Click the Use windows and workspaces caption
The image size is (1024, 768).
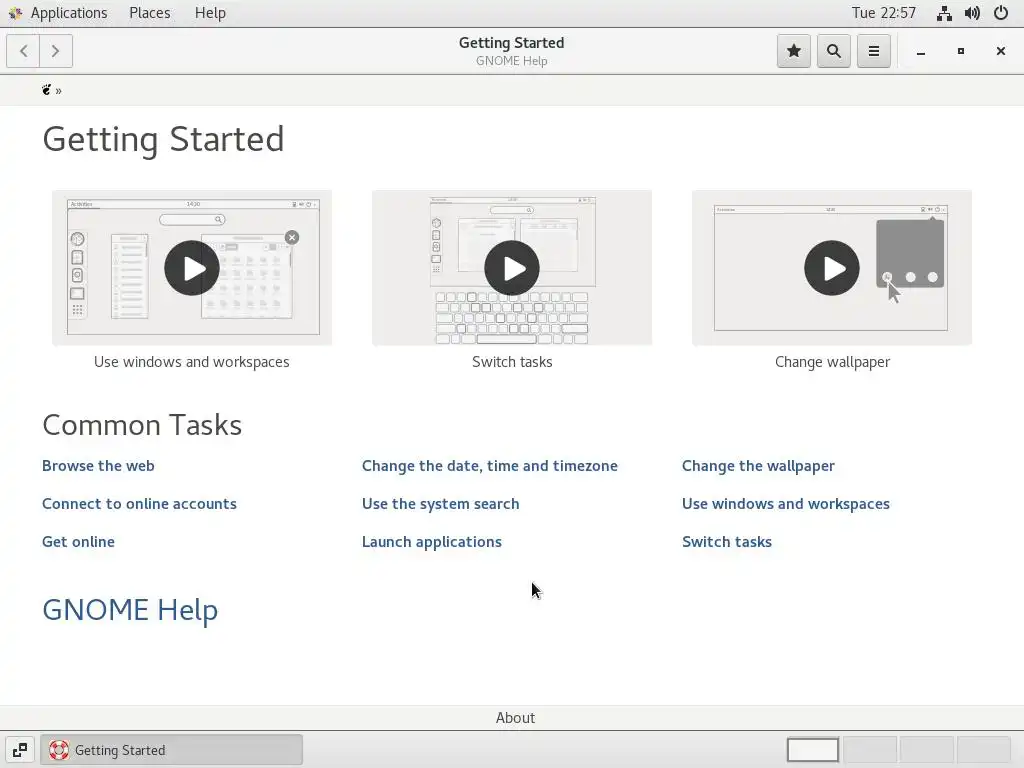[x=191, y=362]
